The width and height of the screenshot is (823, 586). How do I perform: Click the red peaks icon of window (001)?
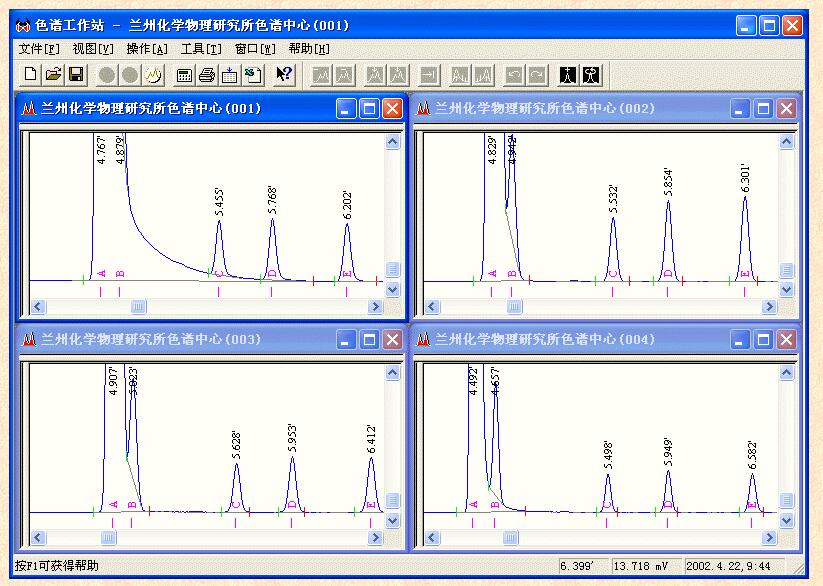[x=29, y=109]
